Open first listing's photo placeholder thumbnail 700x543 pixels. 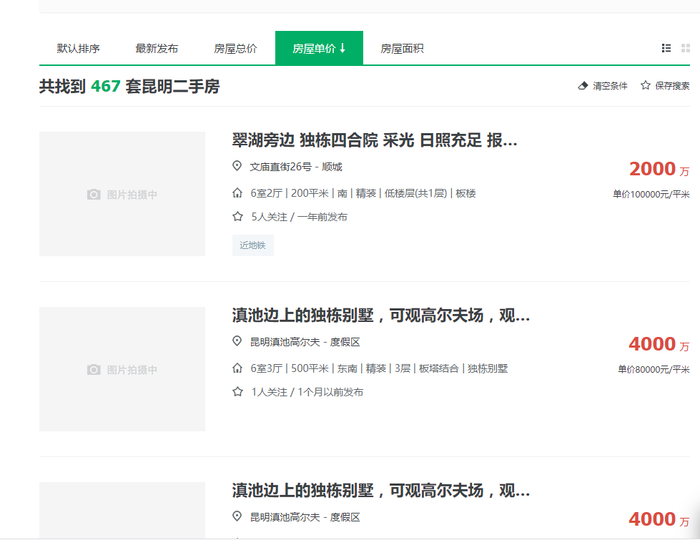[x=122, y=194]
